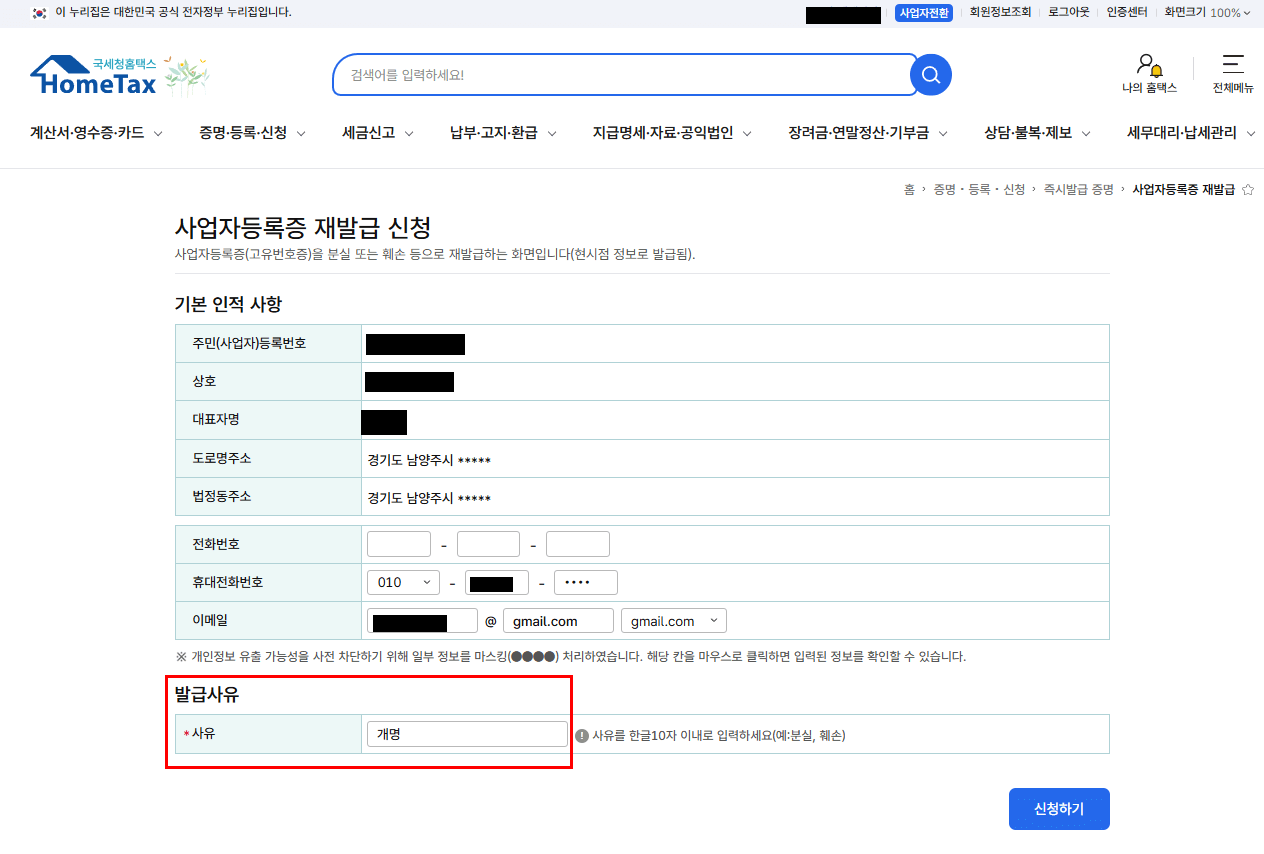Open the gmail.com email domain dropdown
The height and width of the screenshot is (854, 1264).
(673, 620)
